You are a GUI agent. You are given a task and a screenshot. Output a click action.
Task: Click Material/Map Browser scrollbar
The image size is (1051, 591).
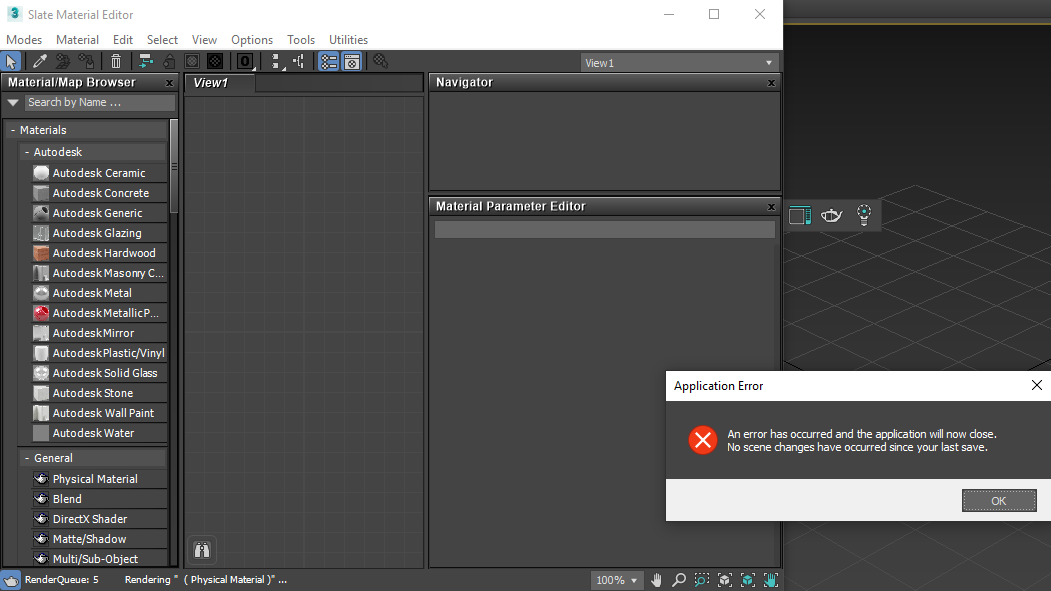(x=174, y=166)
